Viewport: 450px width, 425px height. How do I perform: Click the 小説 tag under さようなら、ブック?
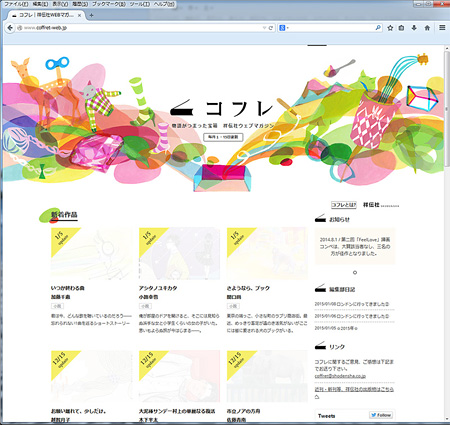pos(233,306)
